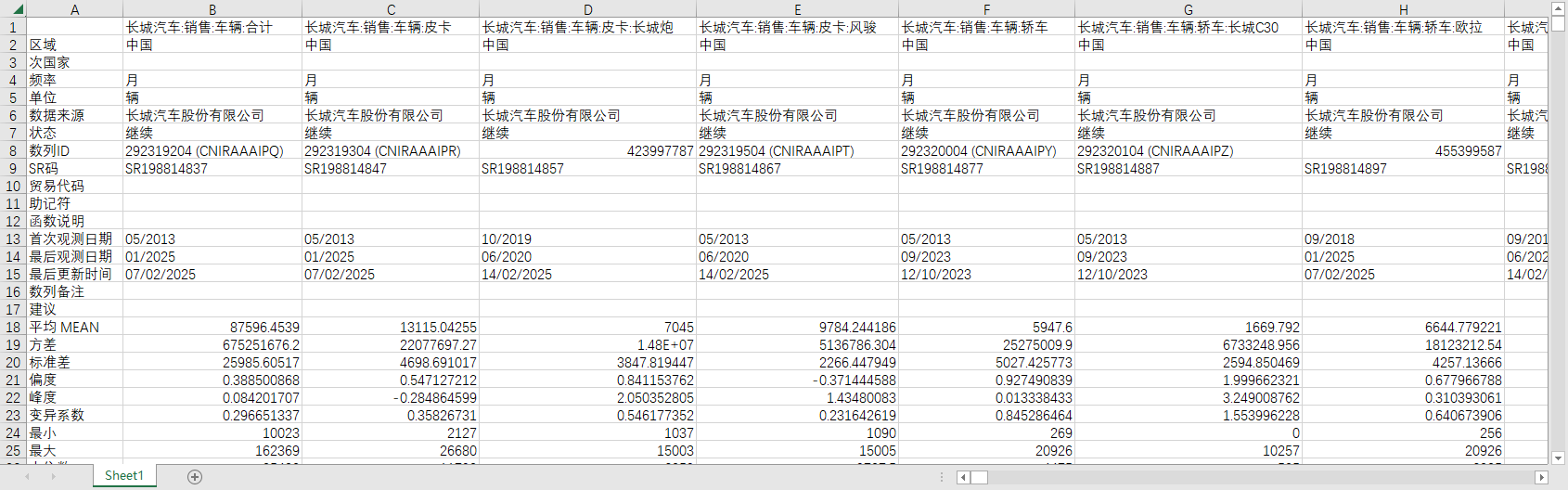Viewport: 1568px width, 490px height.
Task: Click cell 'SR198814837'
Action: 212,168
